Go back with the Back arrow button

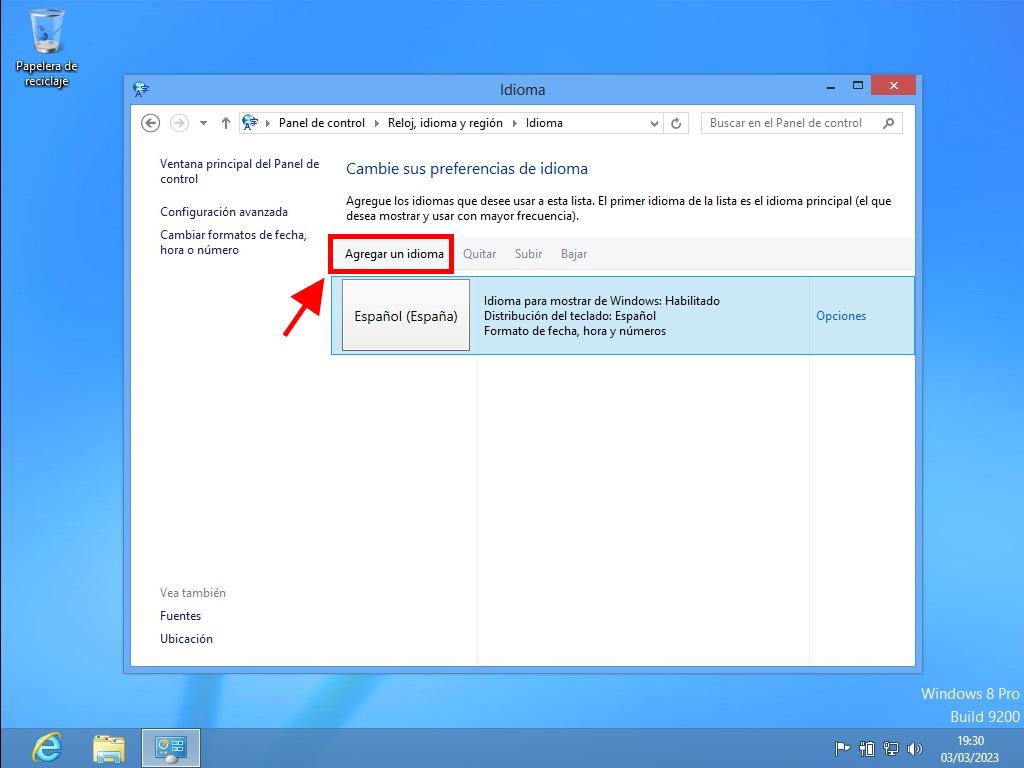[151, 123]
